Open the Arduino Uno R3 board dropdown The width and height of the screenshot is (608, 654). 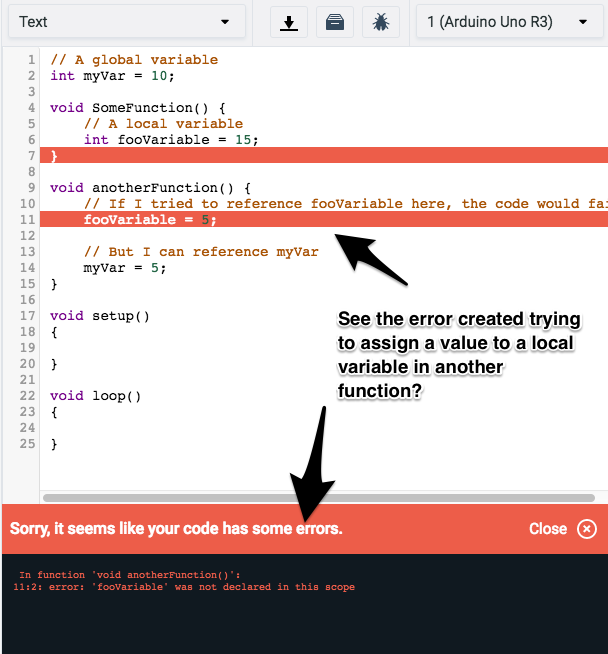(510, 22)
